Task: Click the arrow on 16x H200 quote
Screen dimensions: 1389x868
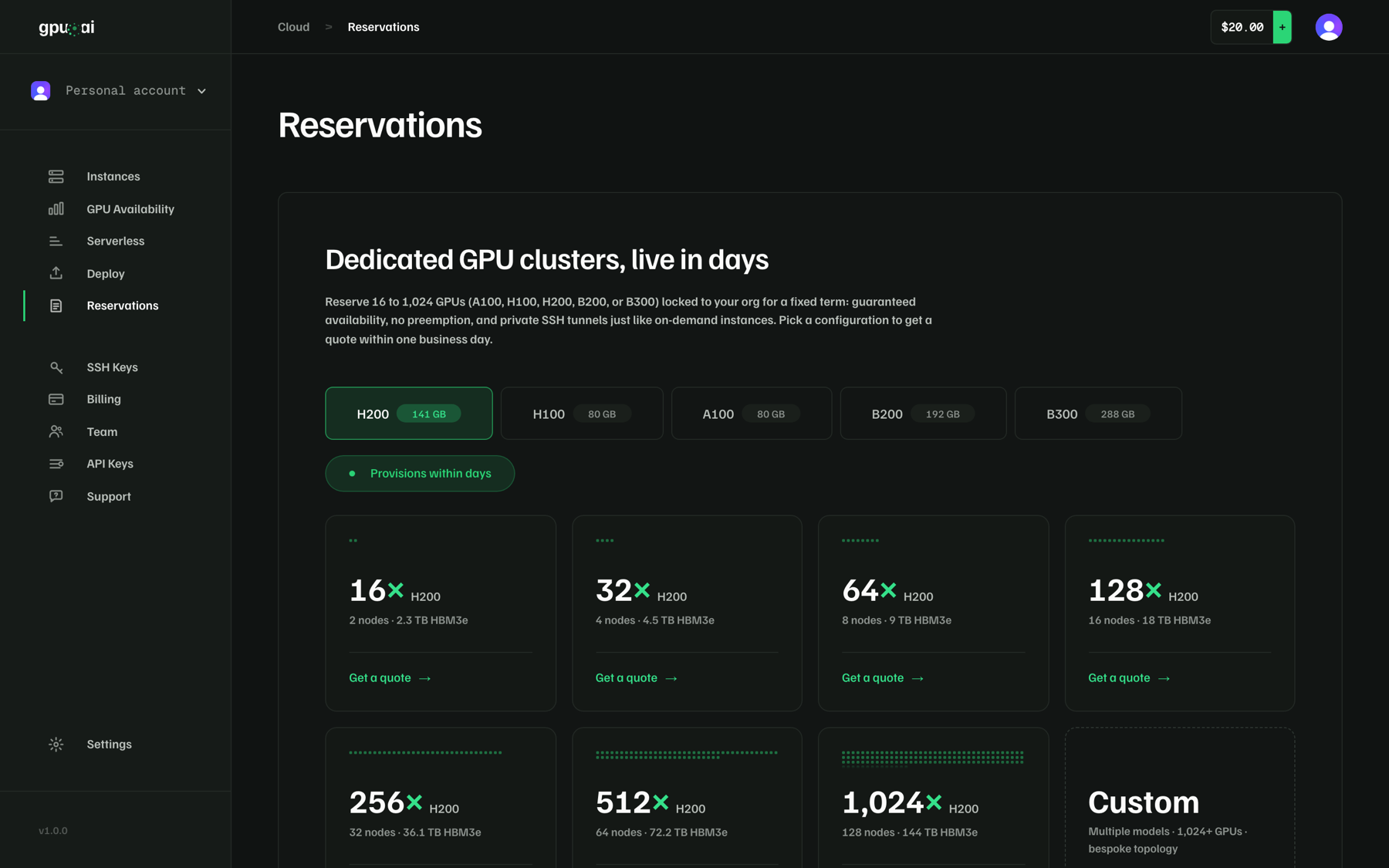Action: [x=424, y=679]
